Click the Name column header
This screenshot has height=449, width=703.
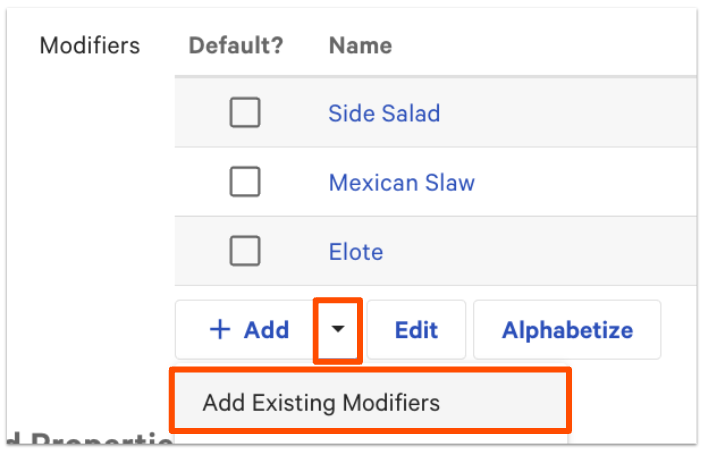click(x=360, y=45)
